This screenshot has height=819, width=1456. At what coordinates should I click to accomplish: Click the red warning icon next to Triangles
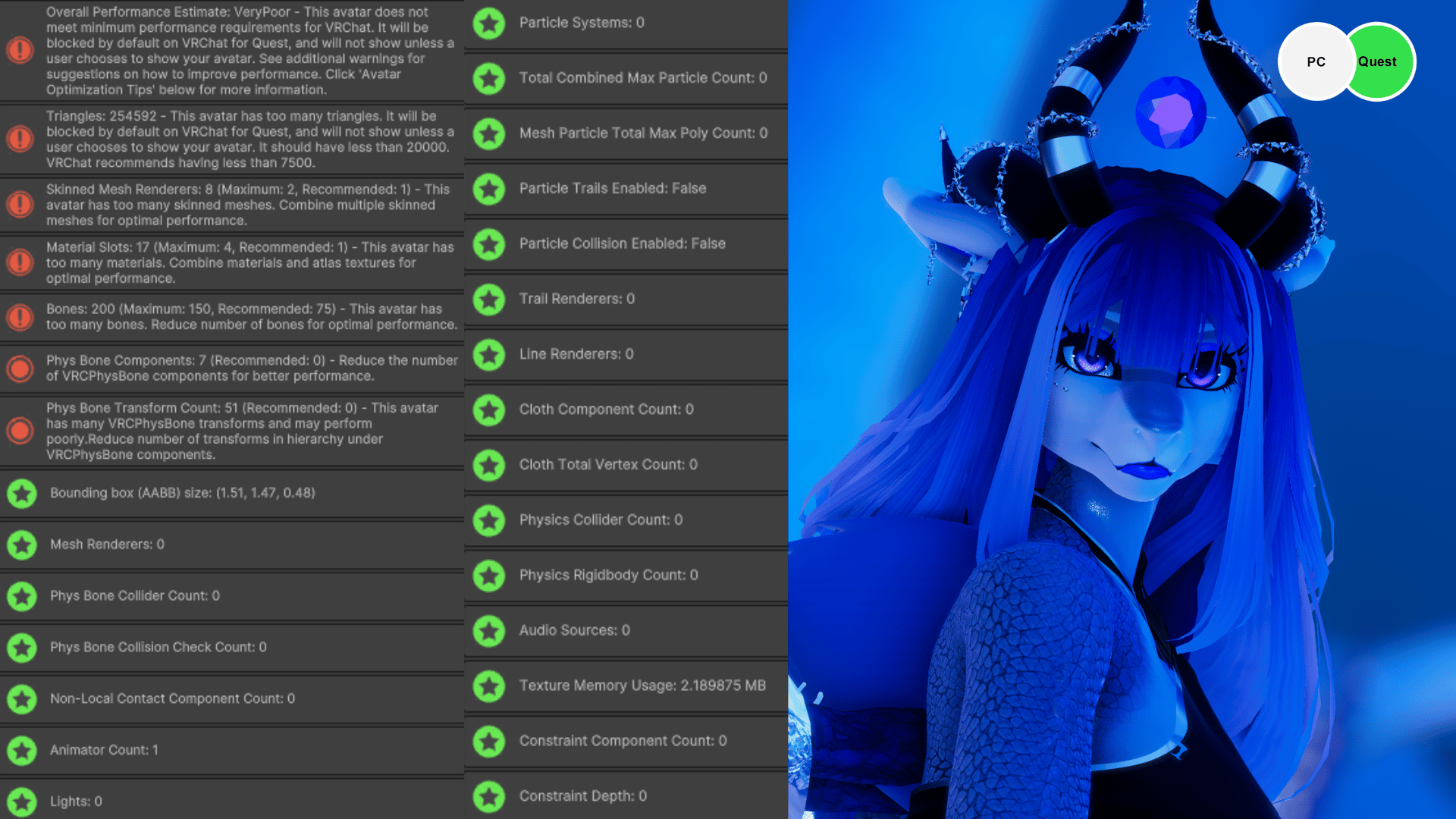[20, 139]
